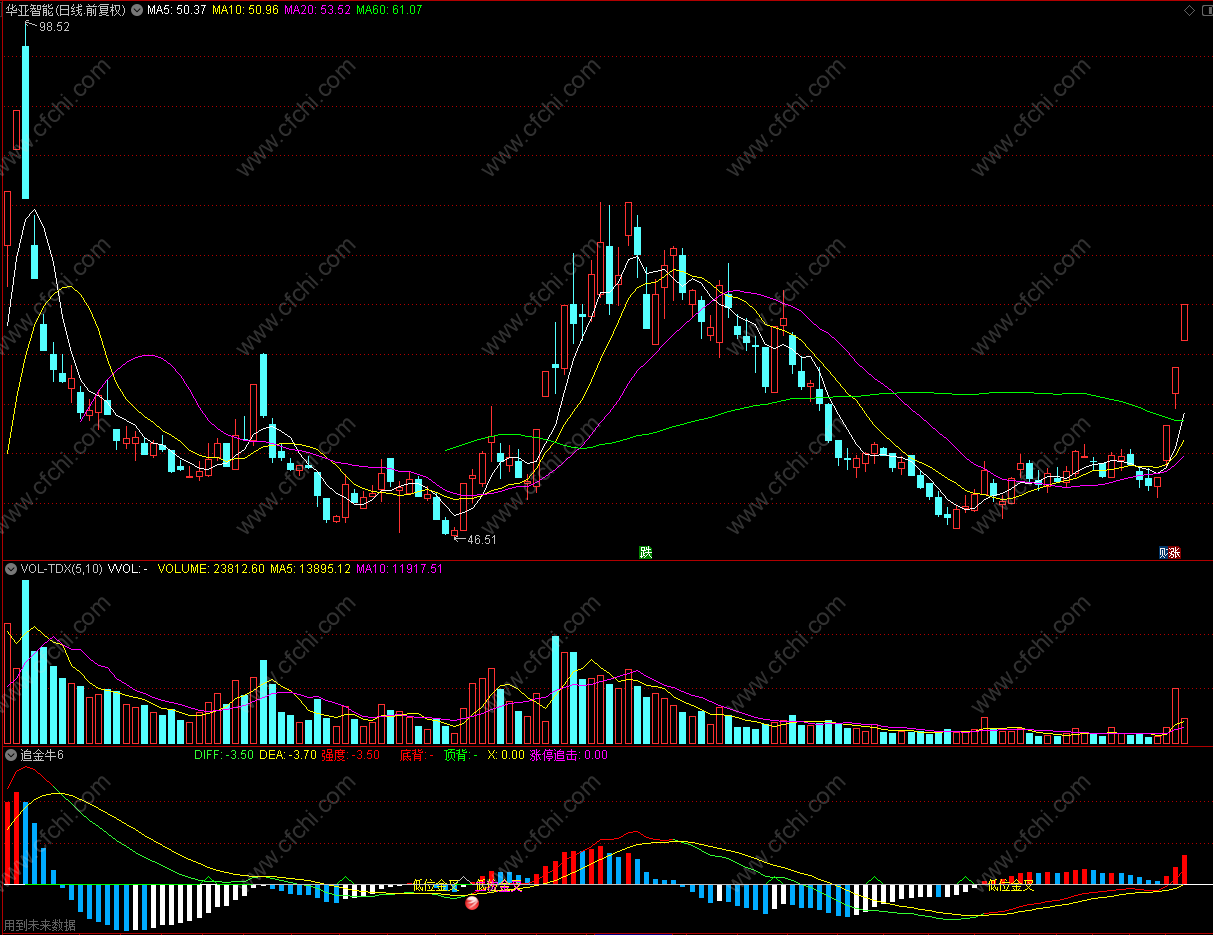Click the 顶背 label
The height and width of the screenshot is (935, 1213).
pyautogui.click(x=460, y=755)
